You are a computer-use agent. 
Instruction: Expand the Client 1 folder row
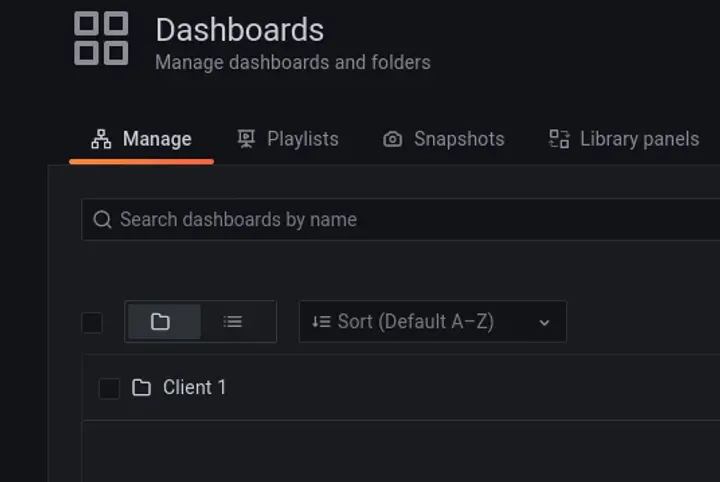(401, 387)
